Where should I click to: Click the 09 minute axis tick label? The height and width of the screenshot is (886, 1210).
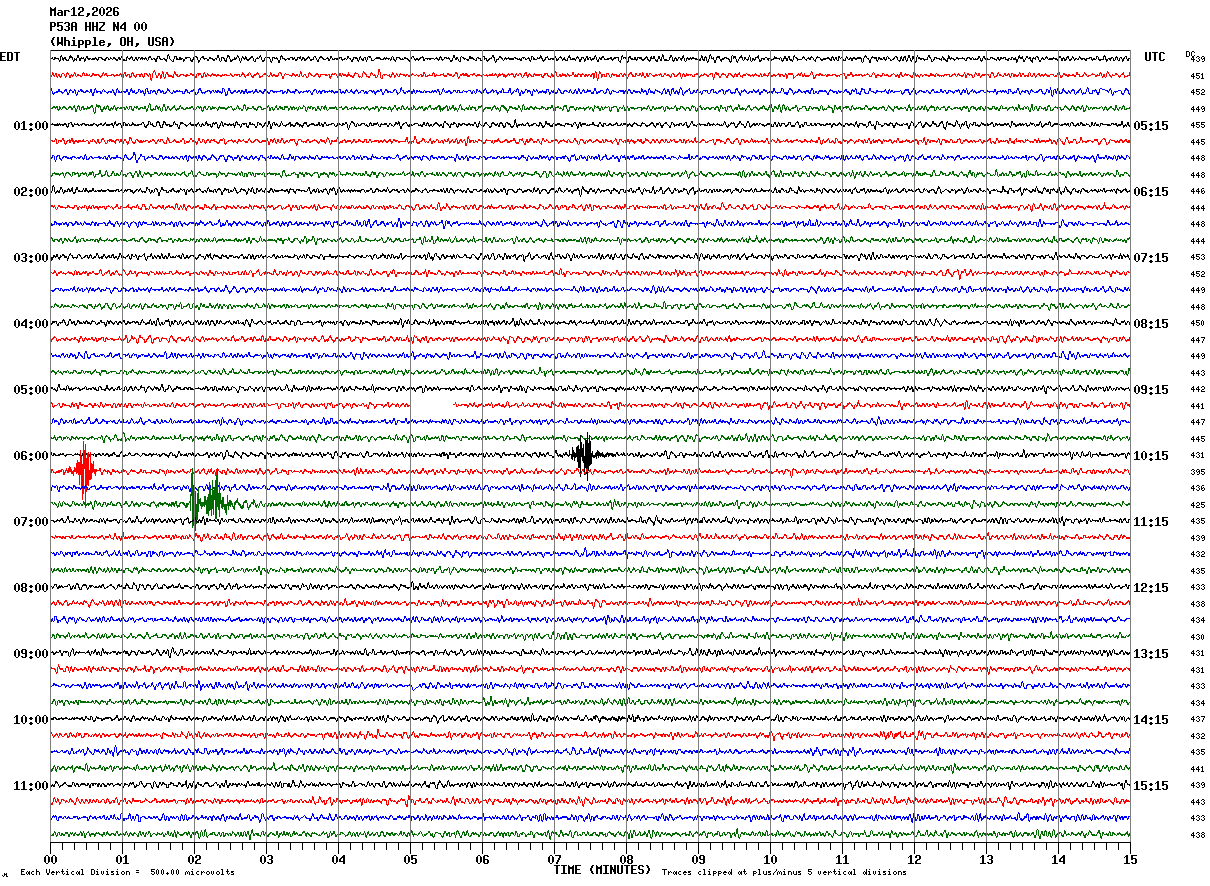(x=698, y=859)
